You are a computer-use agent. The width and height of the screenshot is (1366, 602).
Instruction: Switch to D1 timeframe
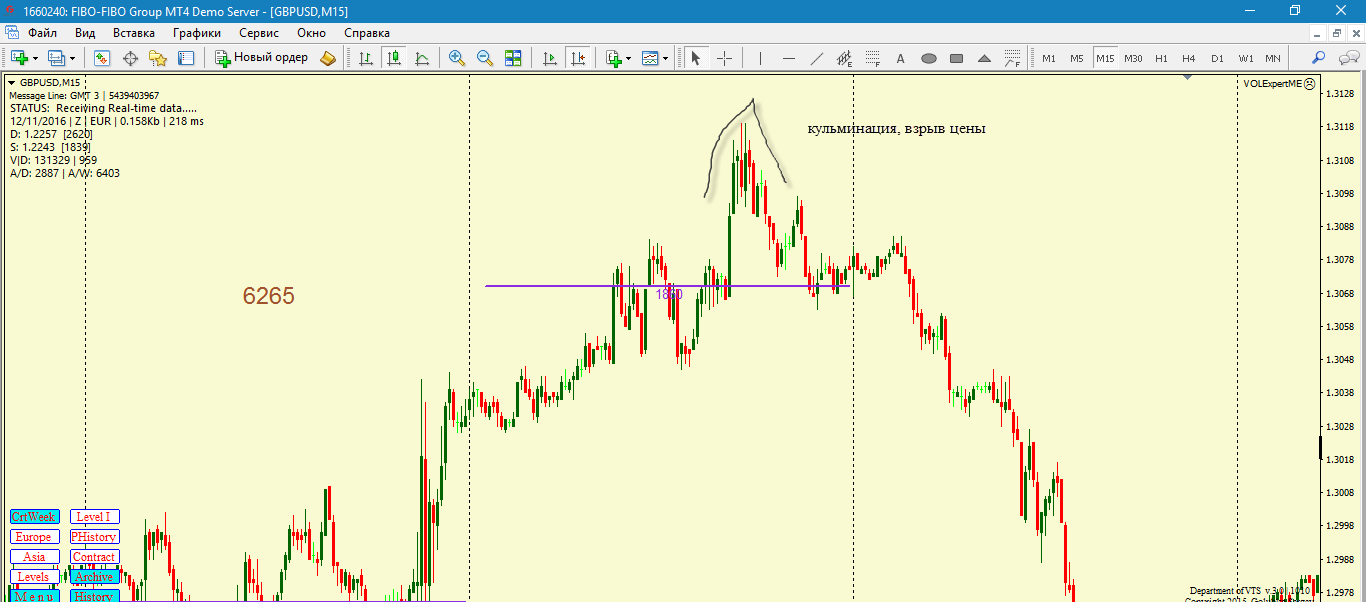pos(1217,58)
